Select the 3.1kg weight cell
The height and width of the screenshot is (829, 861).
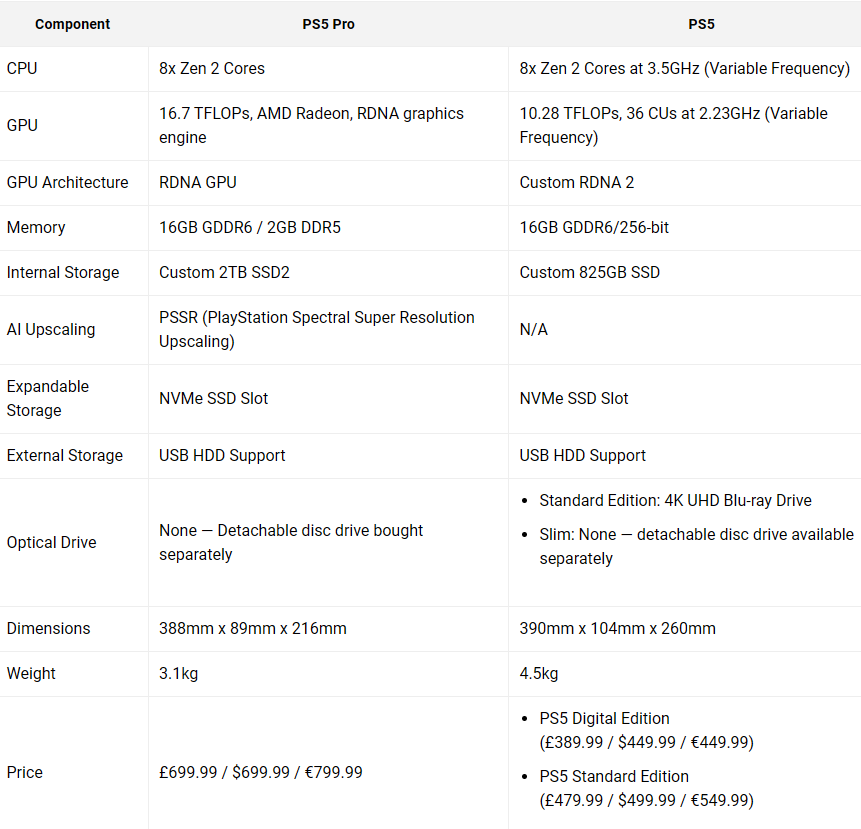(x=179, y=673)
